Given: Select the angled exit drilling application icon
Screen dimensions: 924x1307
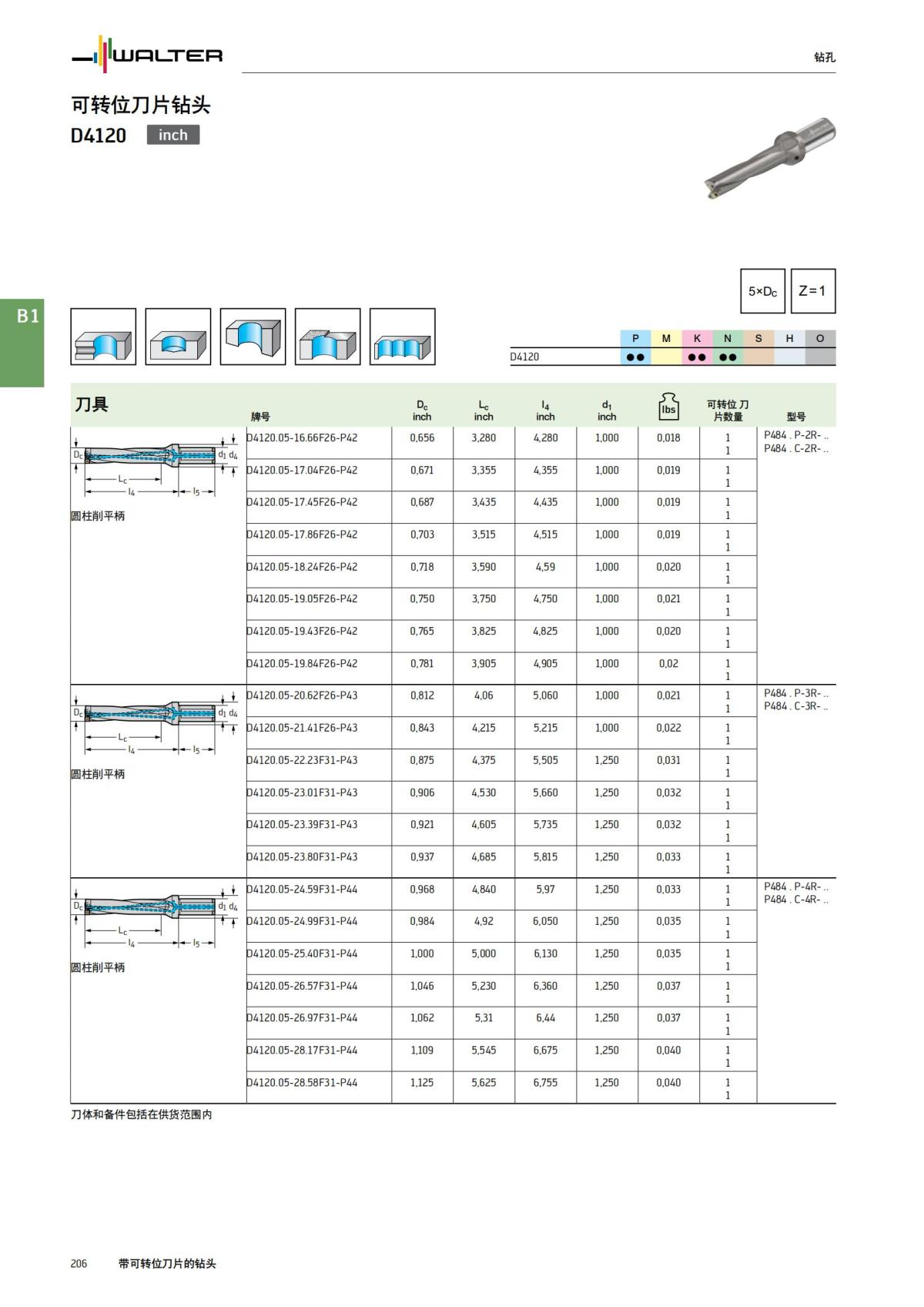Looking at the screenshot, I should (253, 337).
